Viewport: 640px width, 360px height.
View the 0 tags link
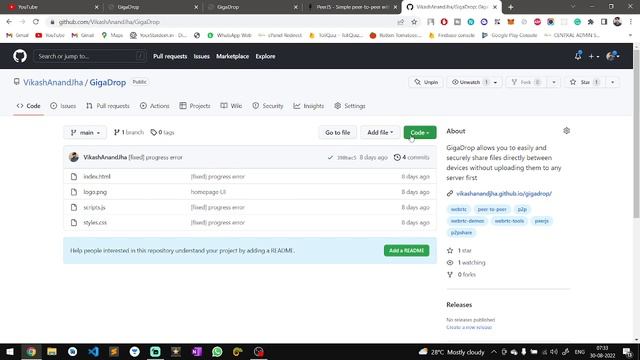tap(162, 132)
